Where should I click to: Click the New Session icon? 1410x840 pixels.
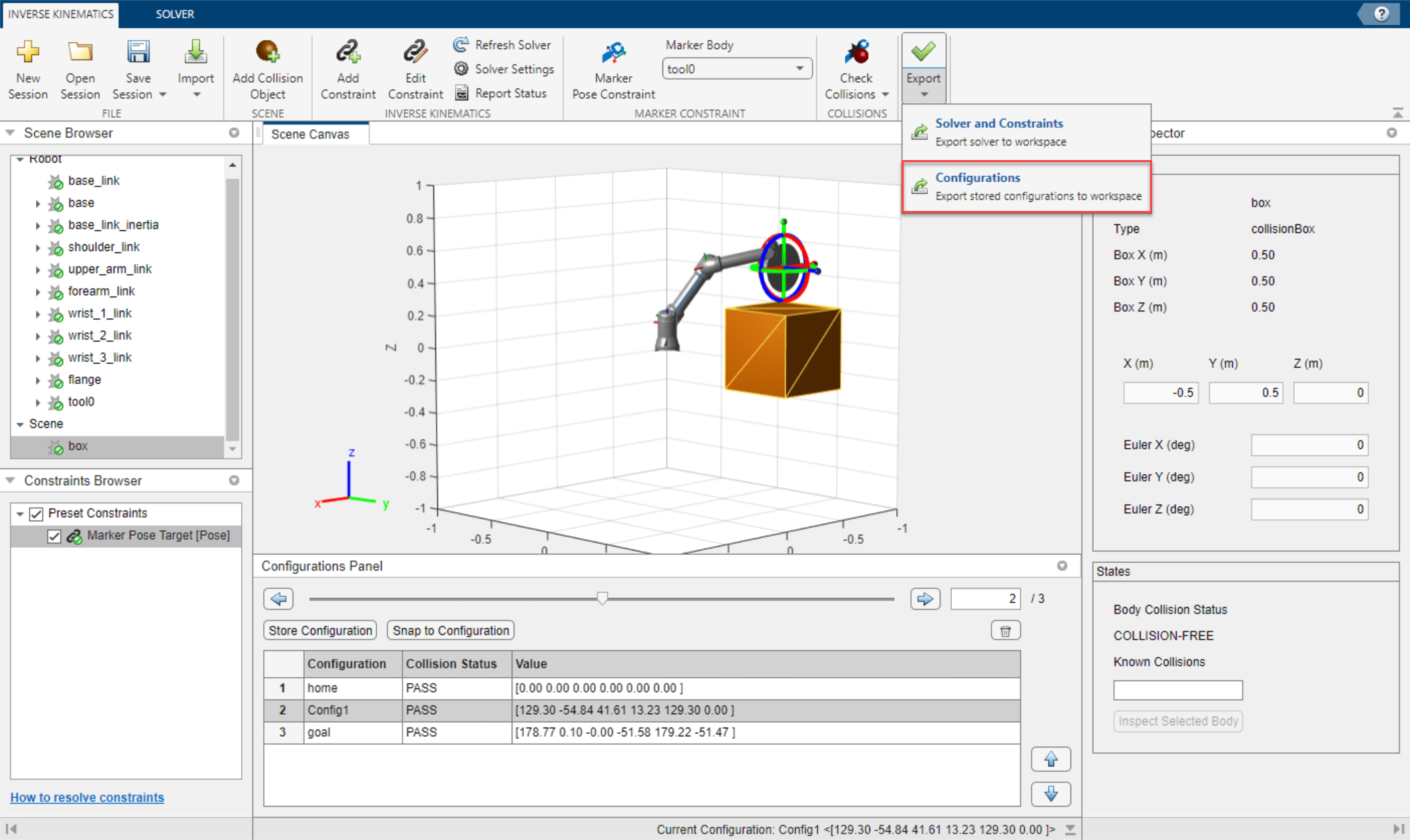tap(27, 52)
